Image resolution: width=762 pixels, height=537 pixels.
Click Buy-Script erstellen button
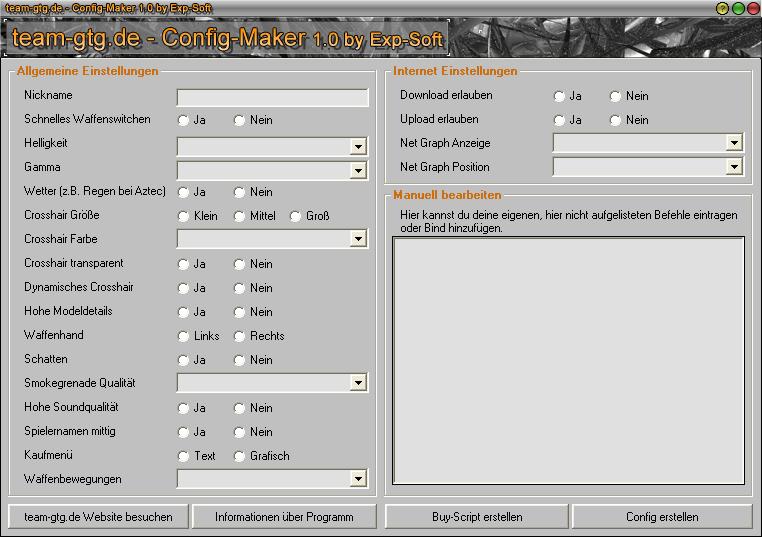[x=477, y=517]
